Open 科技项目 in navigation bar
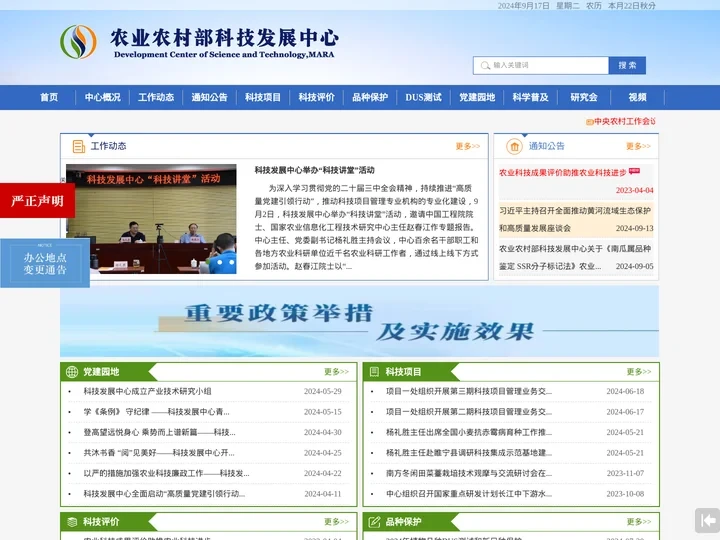Image resolution: width=720 pixels, height=540 pixels. point(263,97)
